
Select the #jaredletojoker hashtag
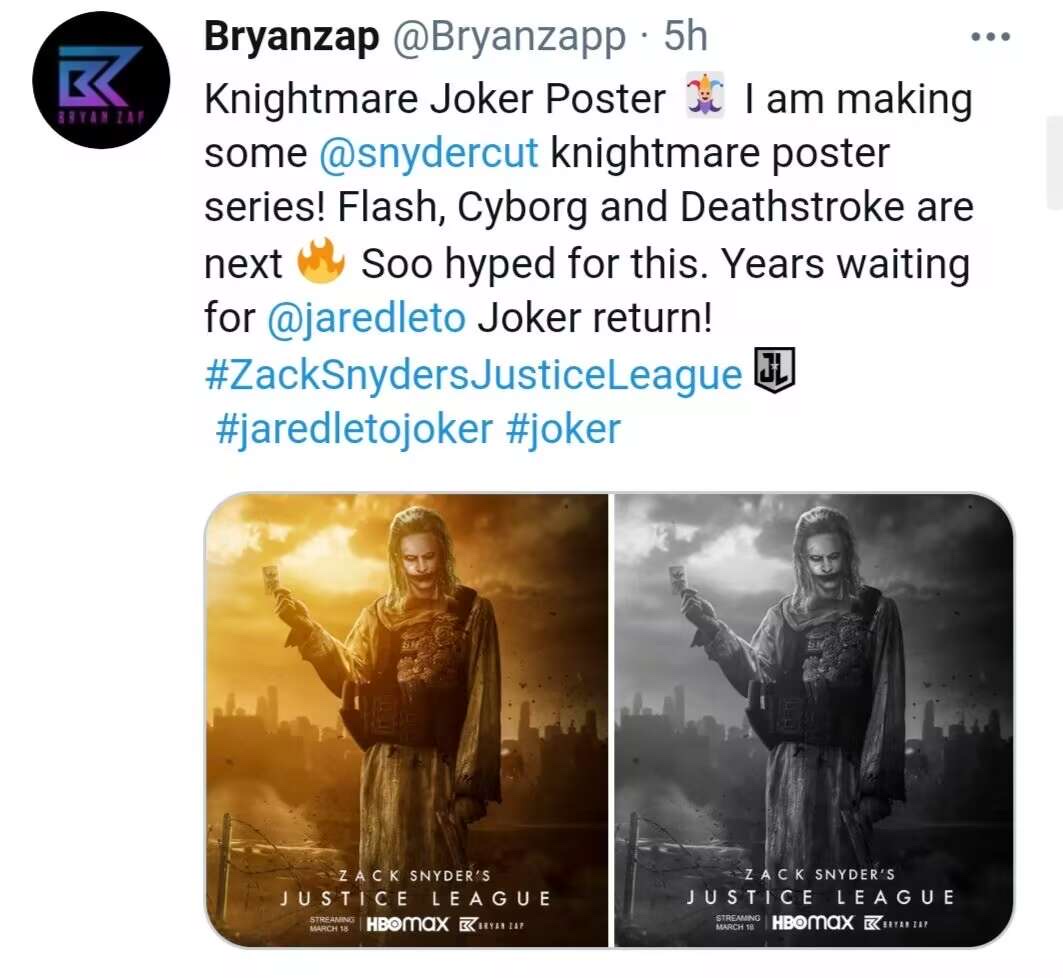[x=354, y=430]
